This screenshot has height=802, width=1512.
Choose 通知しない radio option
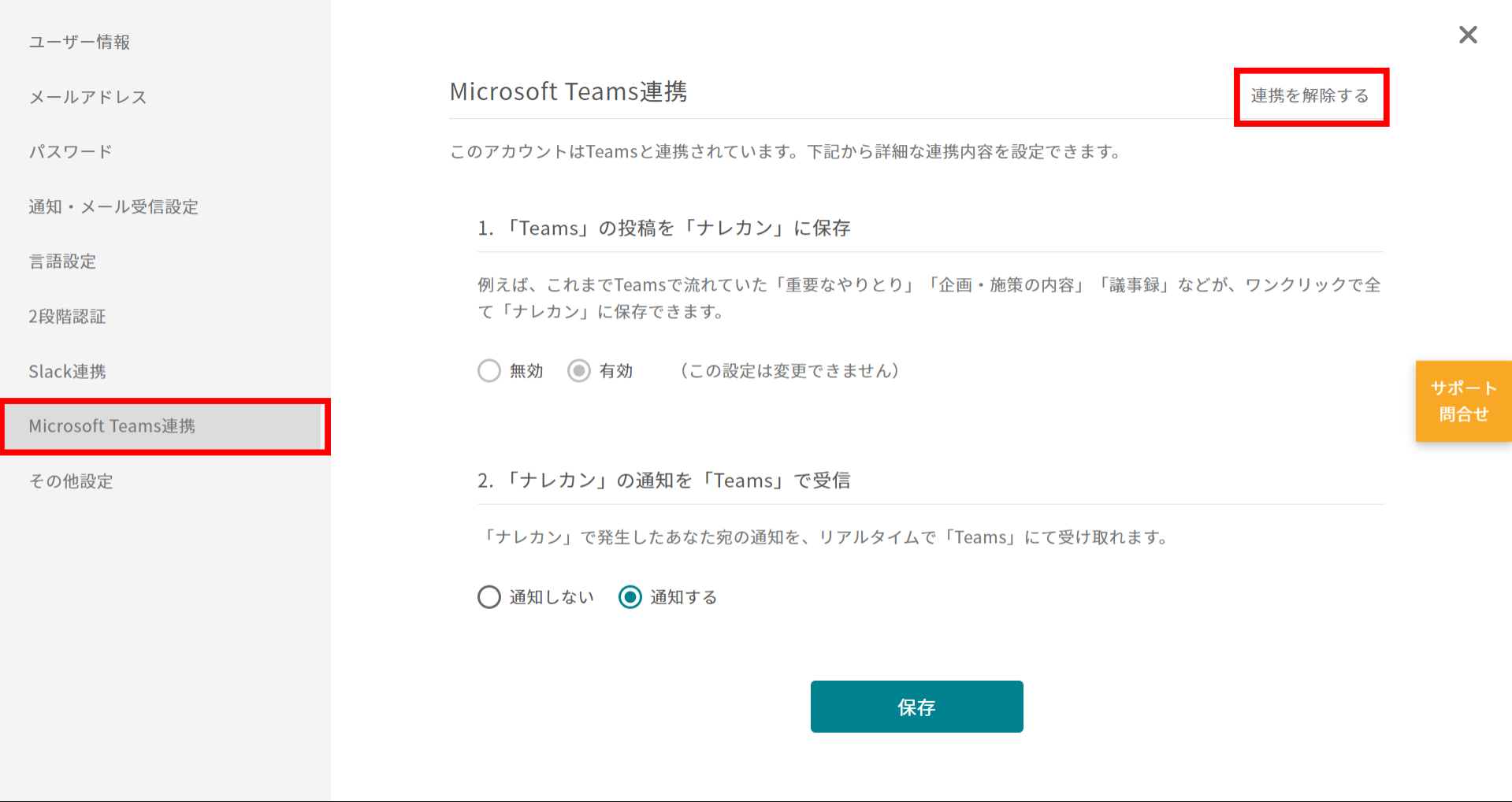point(489,597)
